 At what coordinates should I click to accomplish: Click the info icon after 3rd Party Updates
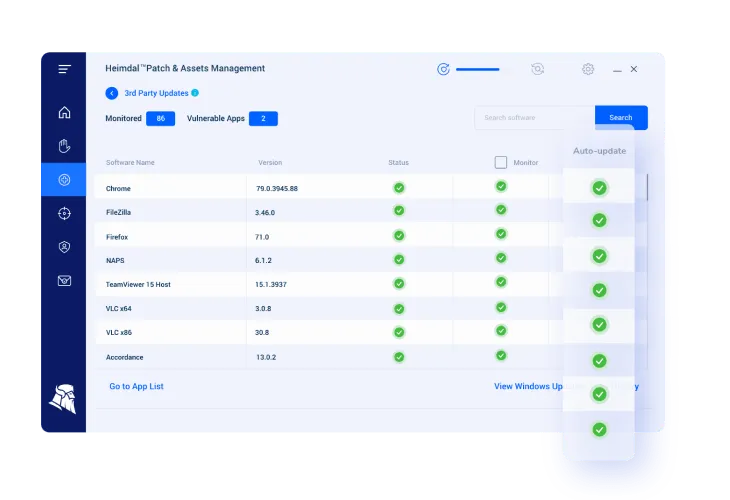(x=195, y=93)
